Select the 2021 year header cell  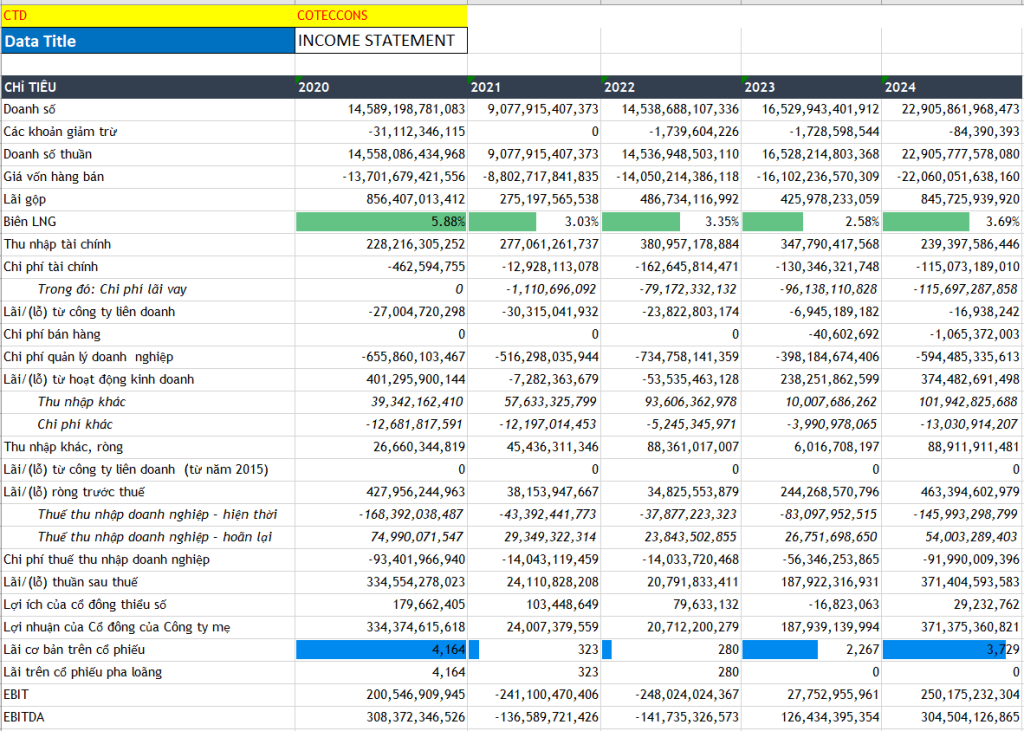tap(534, 87)
